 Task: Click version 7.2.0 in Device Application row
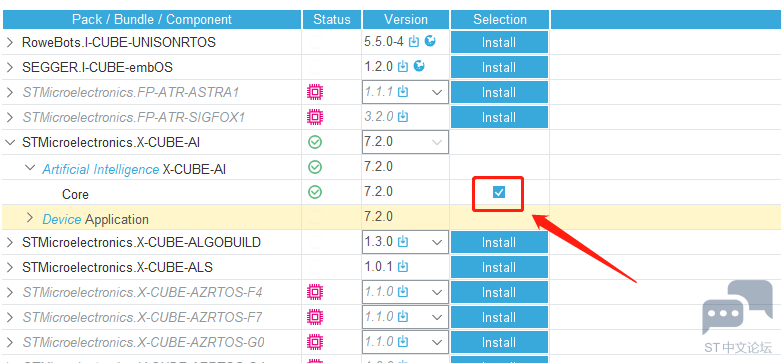coord(379,217)
